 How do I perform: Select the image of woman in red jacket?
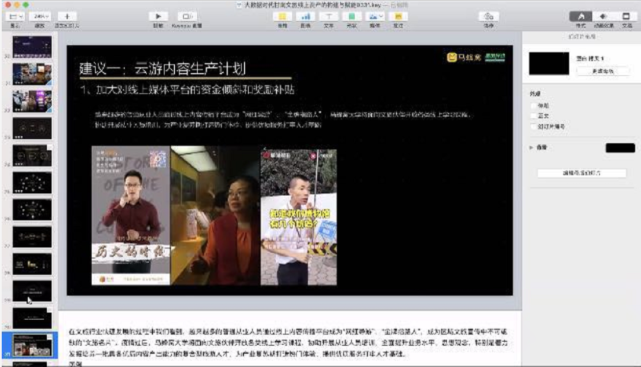(215, 215)
